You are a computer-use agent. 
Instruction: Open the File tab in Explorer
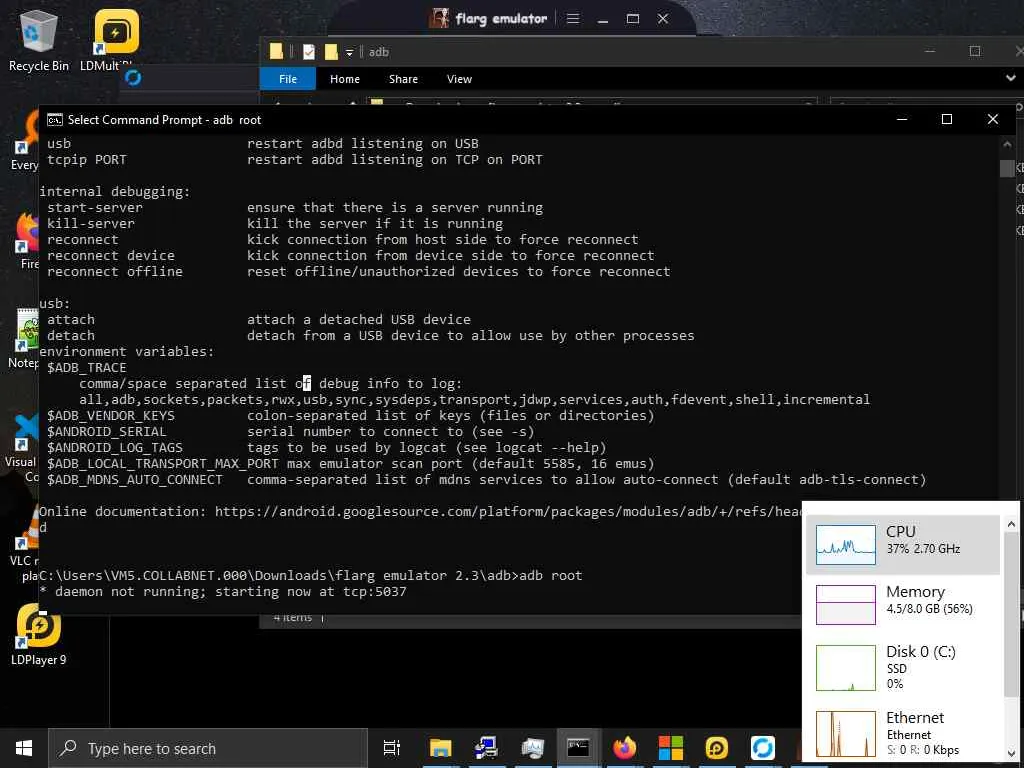pos(287,79)
